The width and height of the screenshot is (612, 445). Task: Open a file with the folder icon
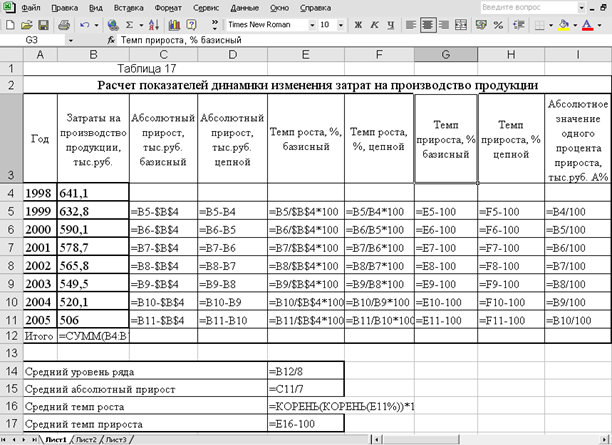point(28,23)
